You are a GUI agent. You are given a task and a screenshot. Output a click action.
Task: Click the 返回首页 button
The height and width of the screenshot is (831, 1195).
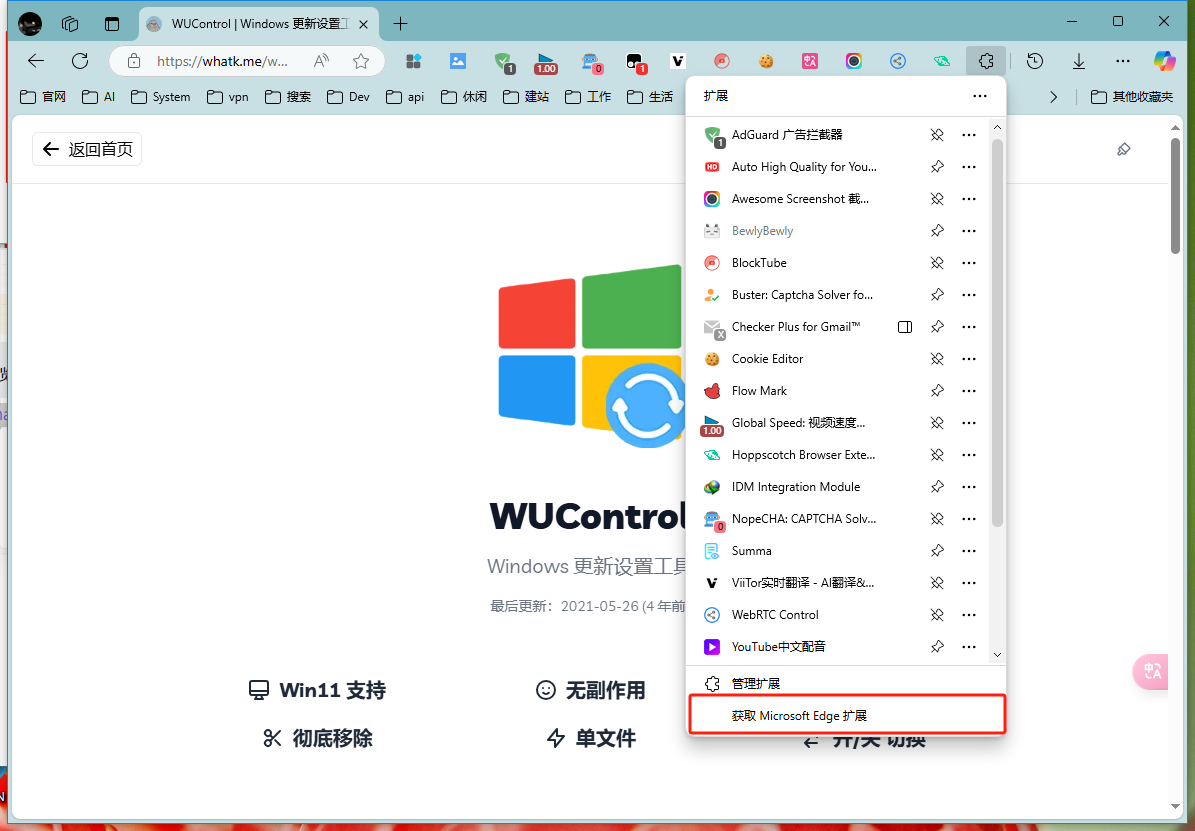(87, 149)
